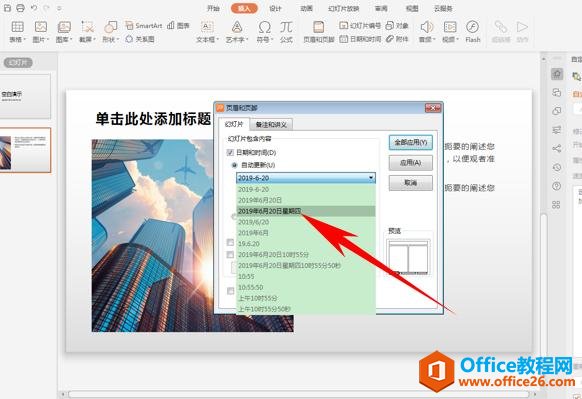Click the 幻灯片 pill tab above thumbnails
The height and width of the screenshot is (399, 582).
(x=18, y=63)
